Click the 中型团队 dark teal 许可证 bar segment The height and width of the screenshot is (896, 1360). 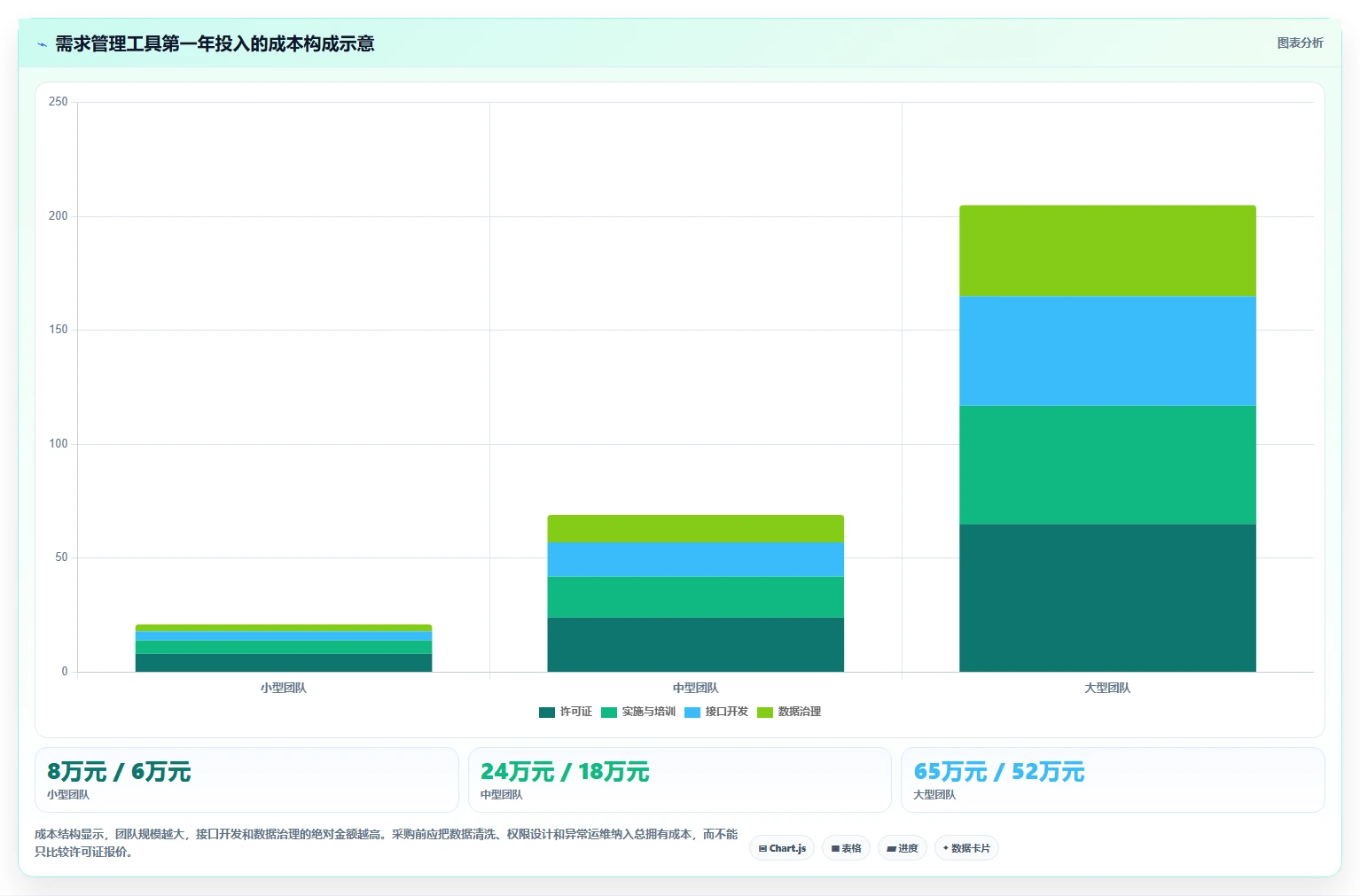(695, 644)
